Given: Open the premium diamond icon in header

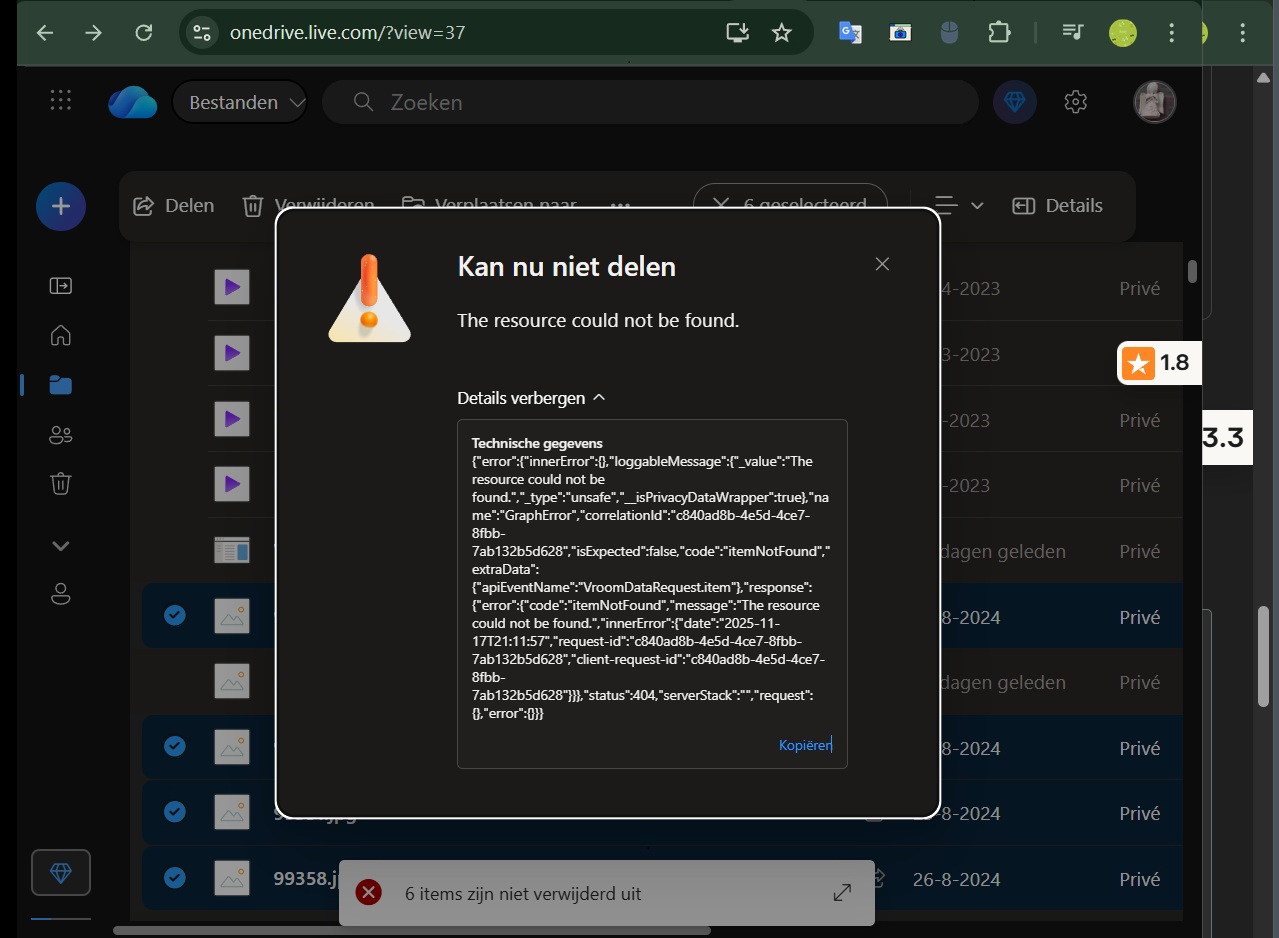Looking at the screenshot, I should pyautogui.click(x=1015, y=102).
